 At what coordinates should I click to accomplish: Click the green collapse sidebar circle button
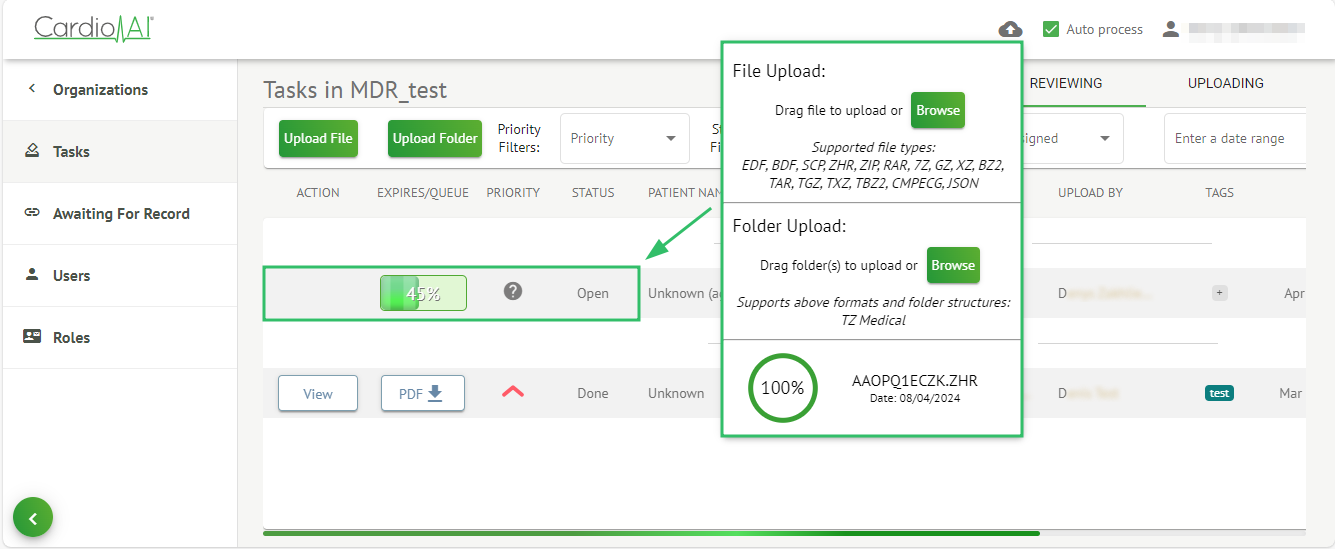click(33, 518)
